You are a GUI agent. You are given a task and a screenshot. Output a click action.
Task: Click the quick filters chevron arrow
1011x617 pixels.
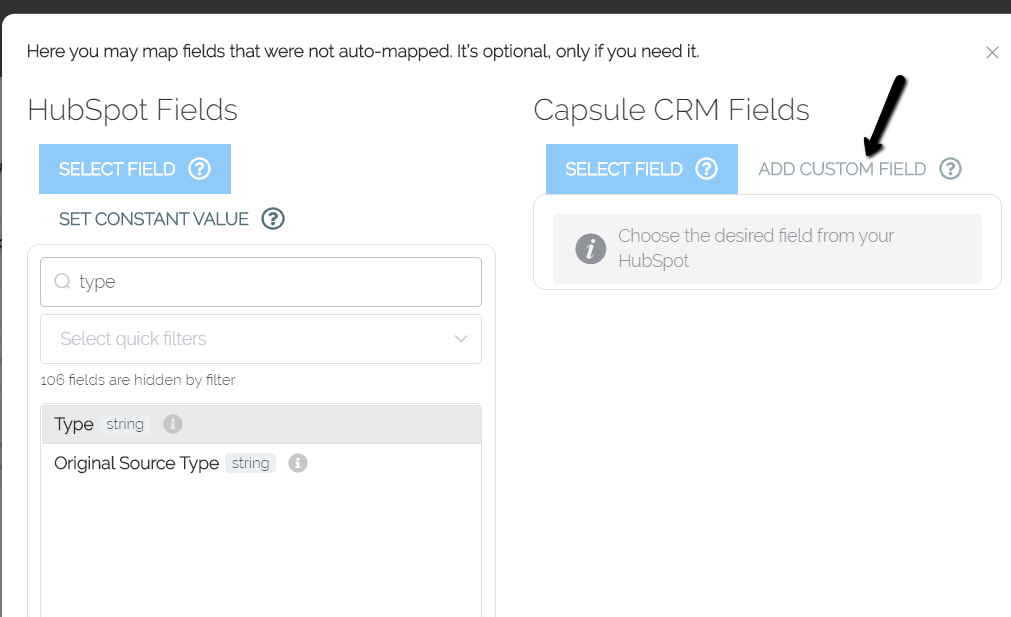click(460, 339)
